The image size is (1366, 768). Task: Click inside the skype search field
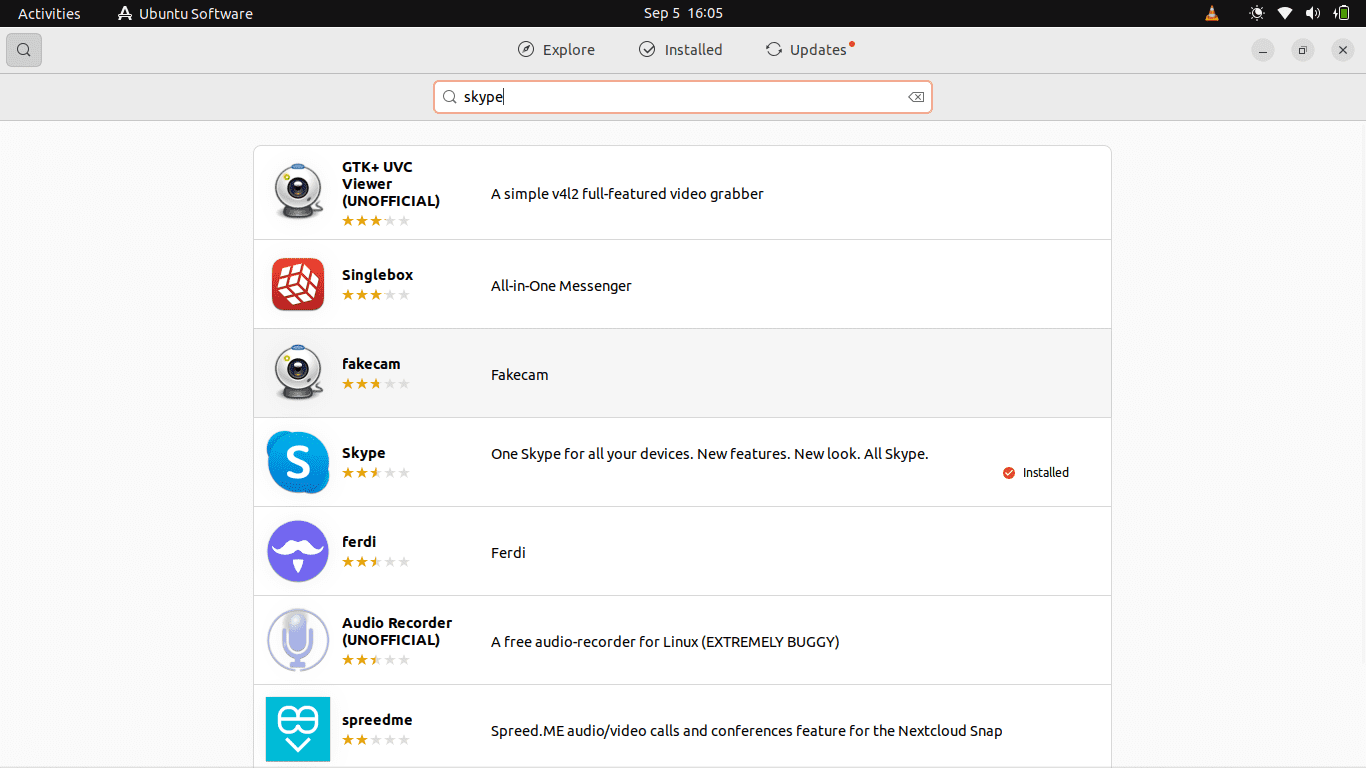point(683,97)
